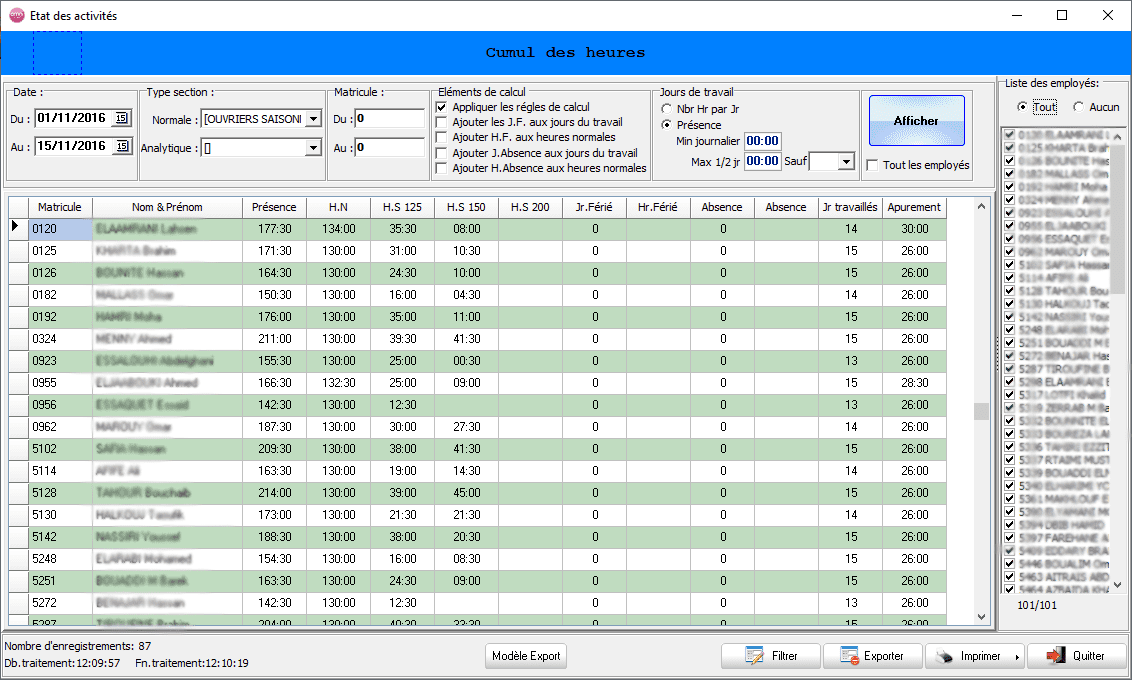Screen dimensions: 1132x680
Task: Select the 'Tout' radio in employee list
Action: point(1022,107)
